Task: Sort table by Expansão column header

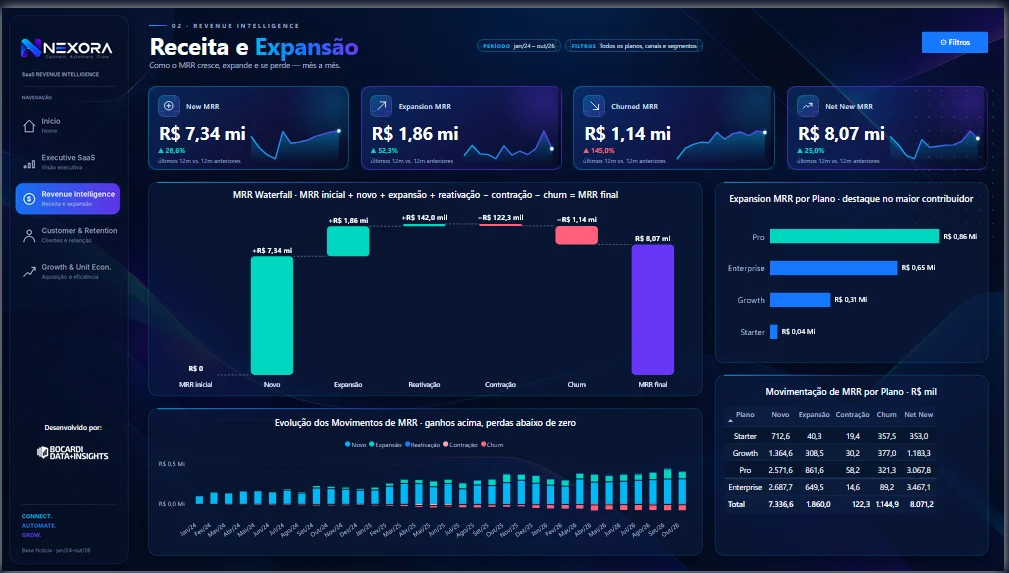Action: tap(814, 415)
